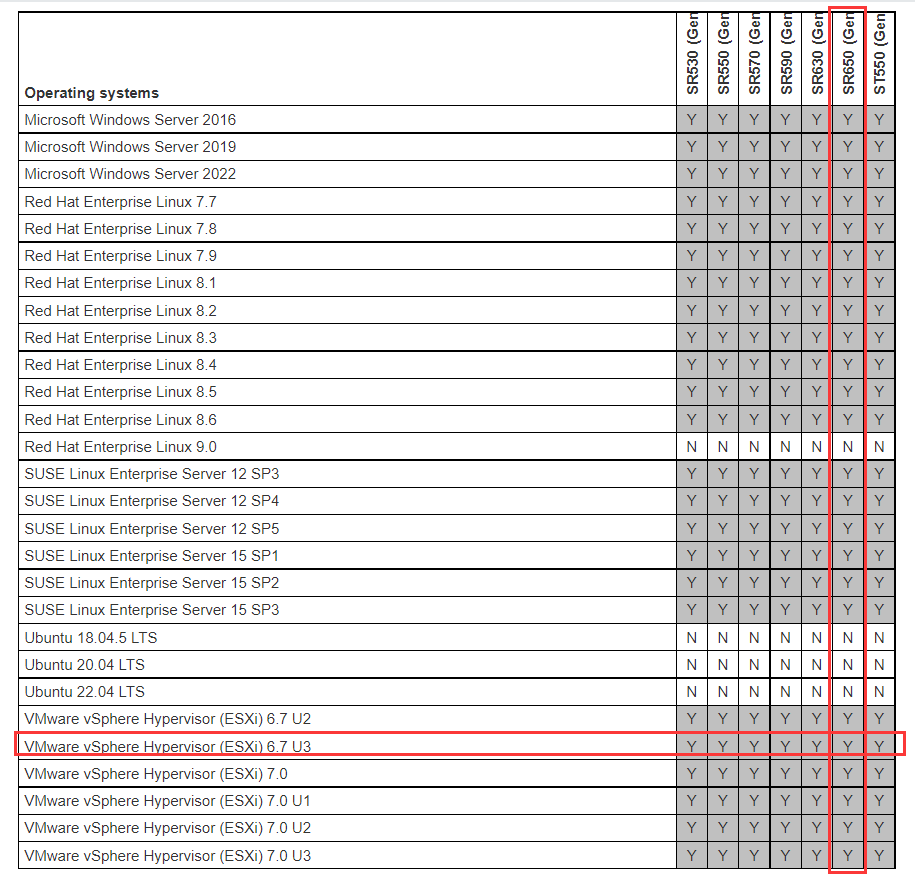Click SR650 'Y' cell for ESXi 6.7 U3
This screenshot has width=915, height=876.
(848, 746)
